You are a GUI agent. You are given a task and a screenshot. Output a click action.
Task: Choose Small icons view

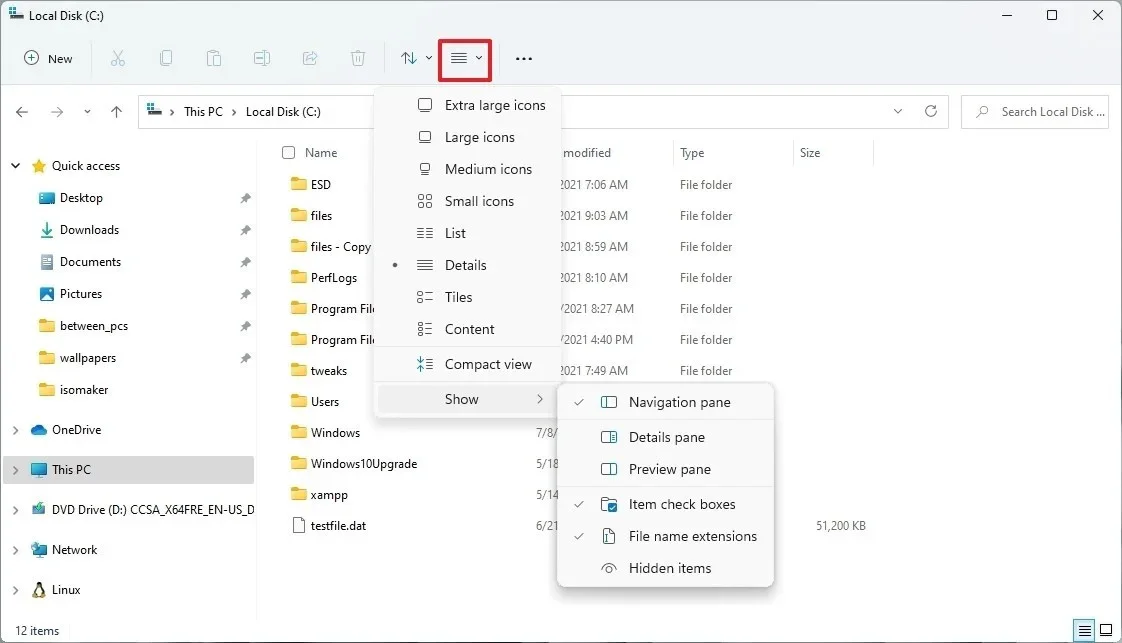[x=467, y=202]
